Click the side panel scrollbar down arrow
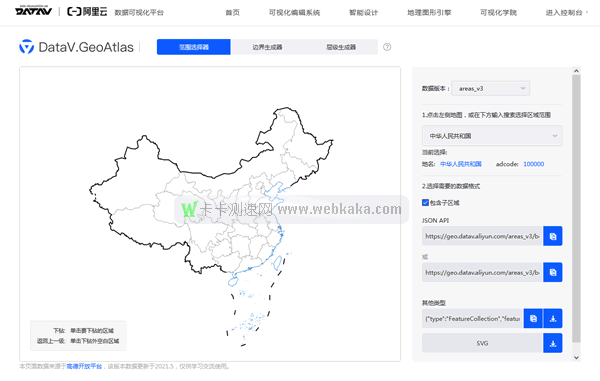This screenshot has height=381, width=600. click(576, 358)
